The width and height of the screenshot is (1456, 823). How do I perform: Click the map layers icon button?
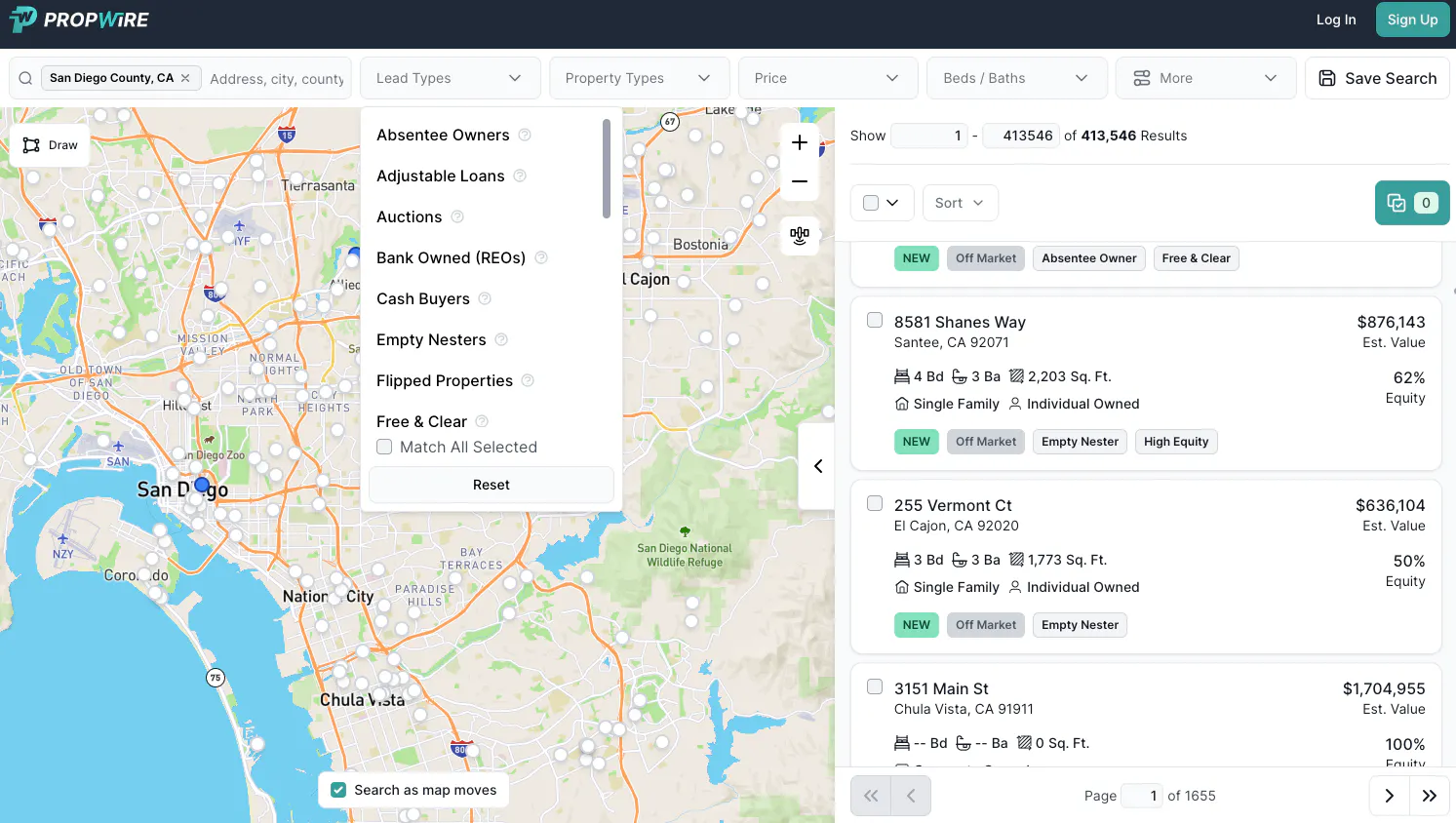click(x=800, y=236)
